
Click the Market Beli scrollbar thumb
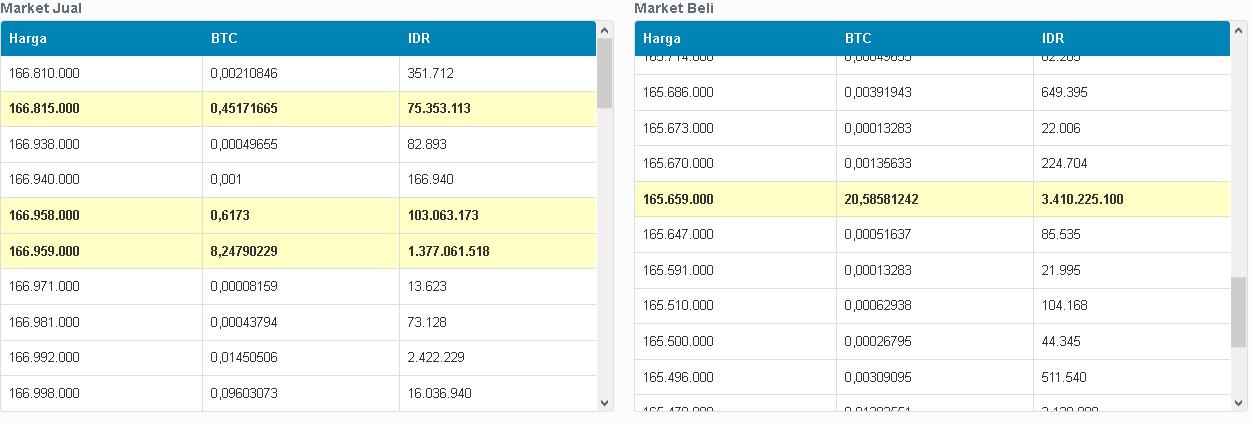pyautogui.click(x=1239, y=313)
